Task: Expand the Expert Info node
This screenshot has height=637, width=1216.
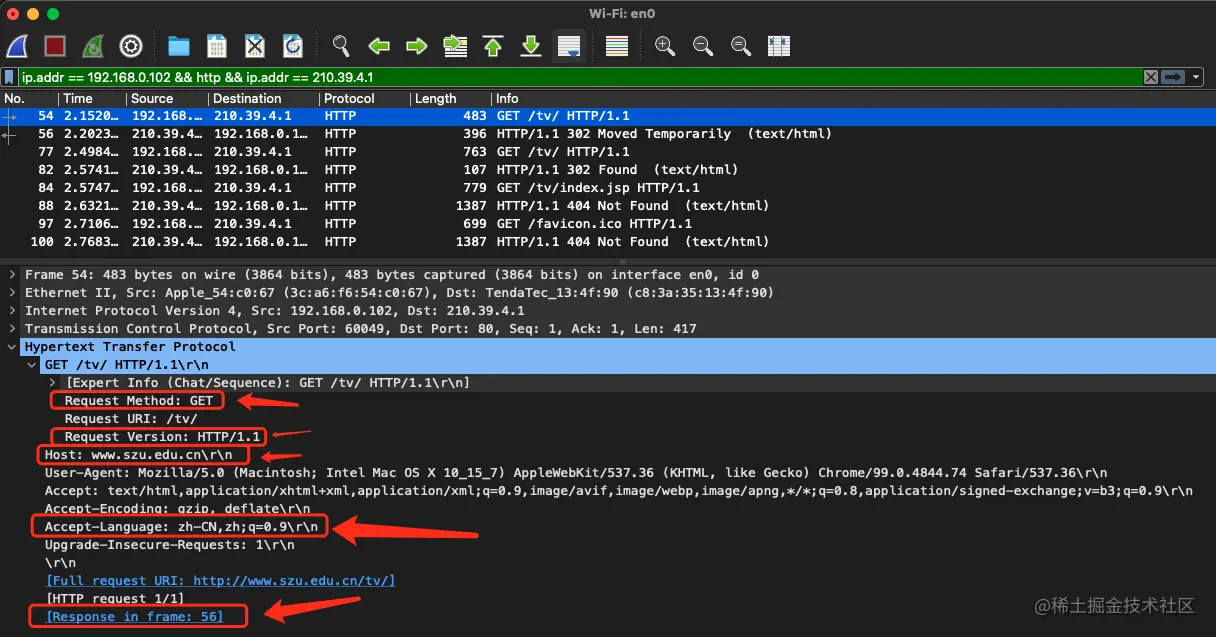Action: [x=53, y=383]
